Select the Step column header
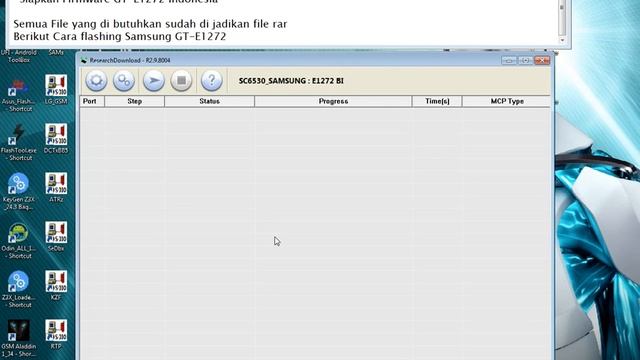This screenshot has width=640, height=360. pyautogui.click(x=135, y=101)
